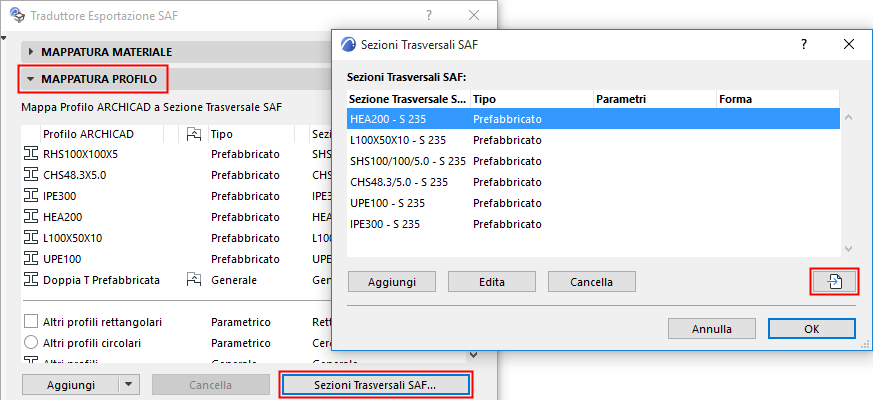Click Prefabbricato type in RHS100X100X5 row
Viewport: 873px width, 400px height.
click(x=245, y=154)
